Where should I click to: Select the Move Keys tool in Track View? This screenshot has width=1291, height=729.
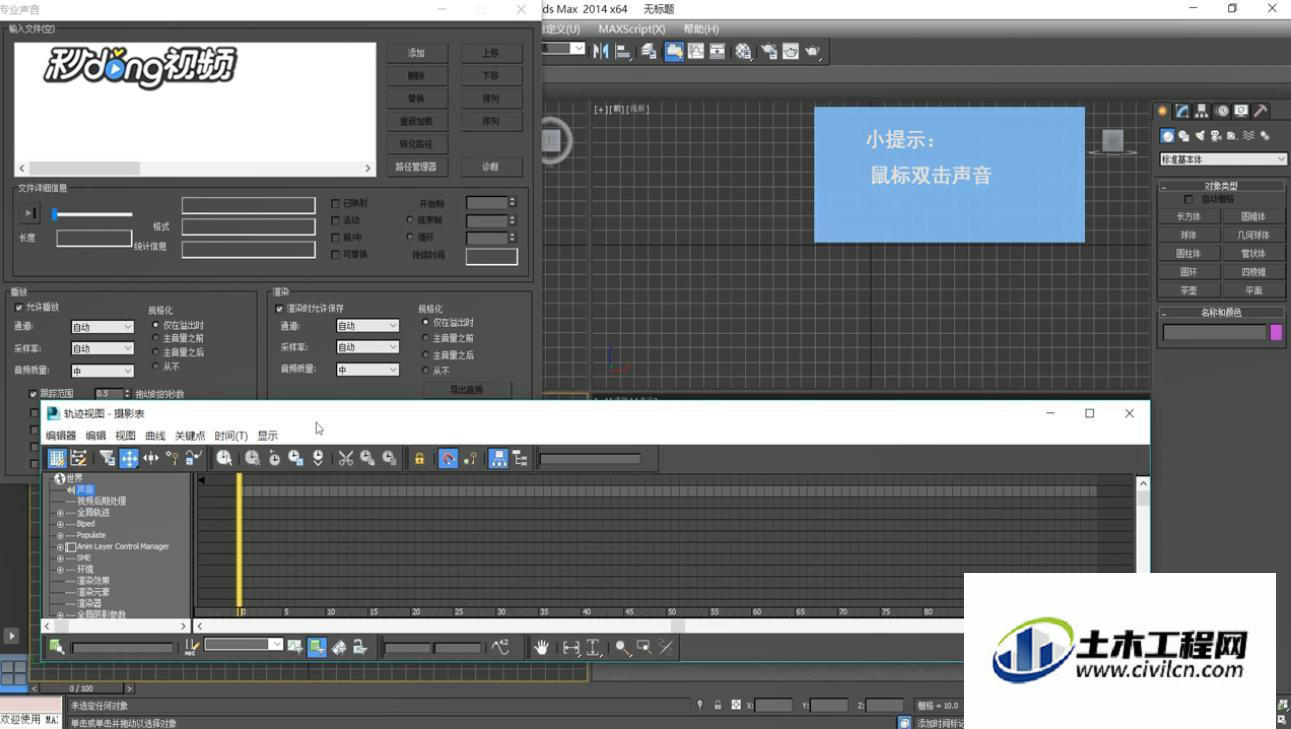129,458
